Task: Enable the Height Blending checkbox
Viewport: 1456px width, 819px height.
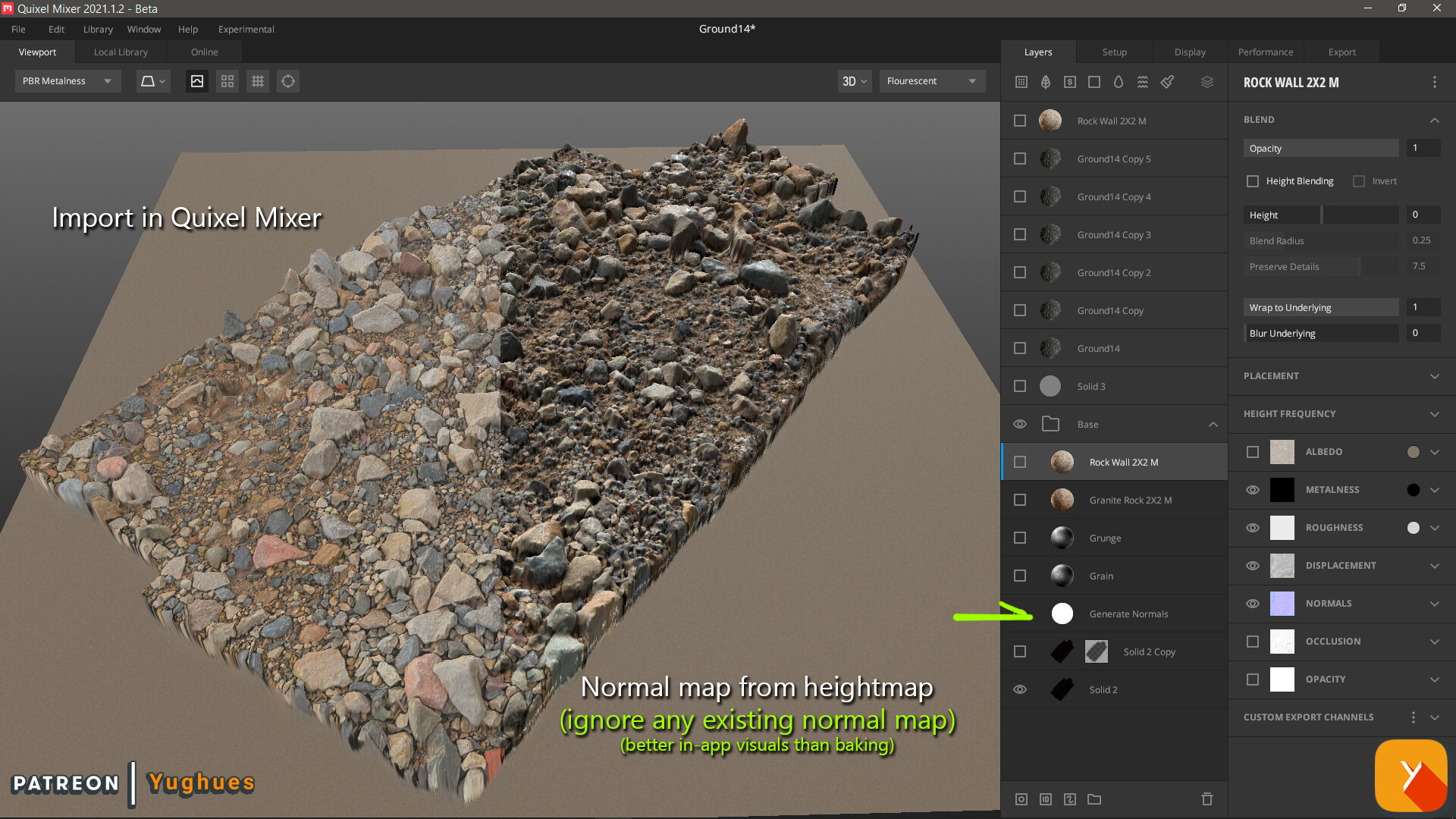Action: click(x=1253, y=180)
